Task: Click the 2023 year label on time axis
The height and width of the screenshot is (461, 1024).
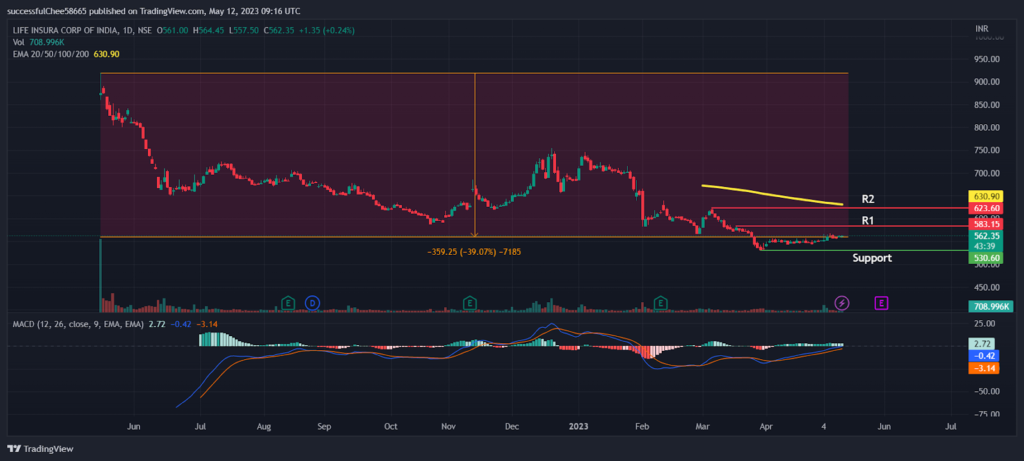Action: tap(579, 426)
